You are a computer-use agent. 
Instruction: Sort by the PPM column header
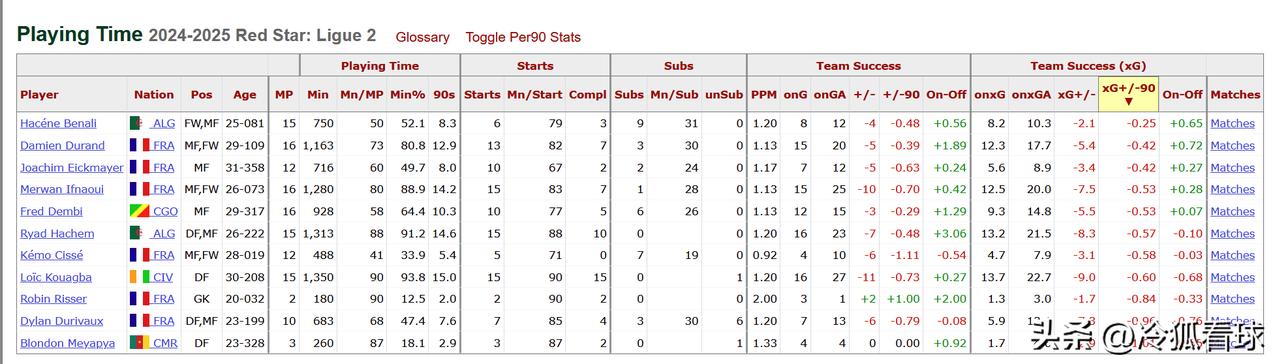[763, 94]
